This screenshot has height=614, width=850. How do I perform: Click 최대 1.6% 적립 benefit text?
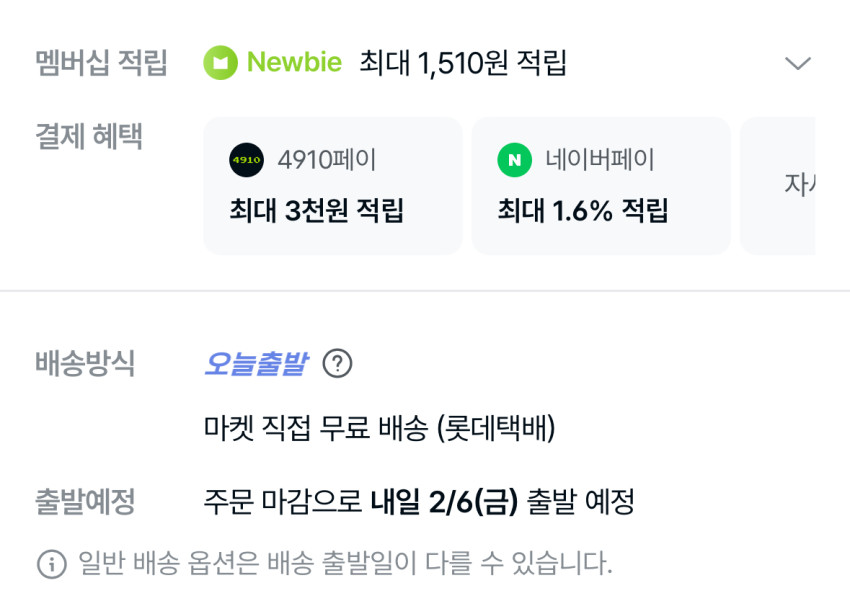[x=582, y=211]
